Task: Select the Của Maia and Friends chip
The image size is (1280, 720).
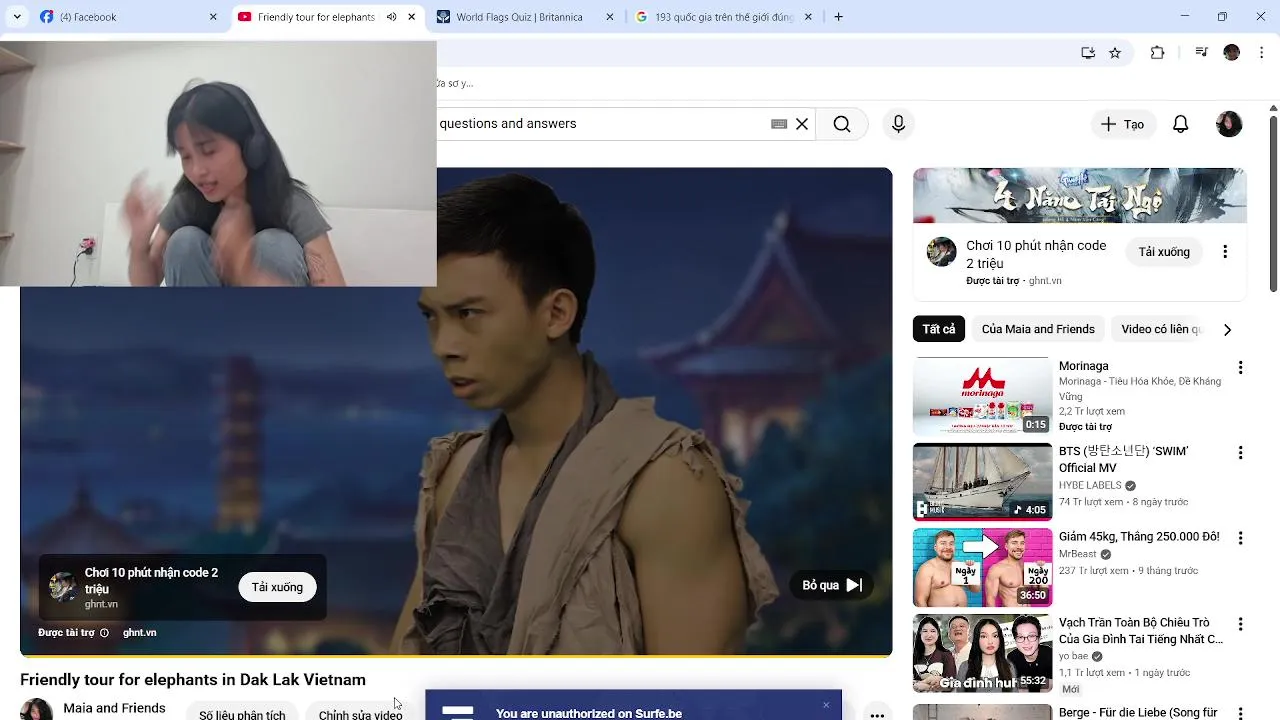Action: point(1038,329)
